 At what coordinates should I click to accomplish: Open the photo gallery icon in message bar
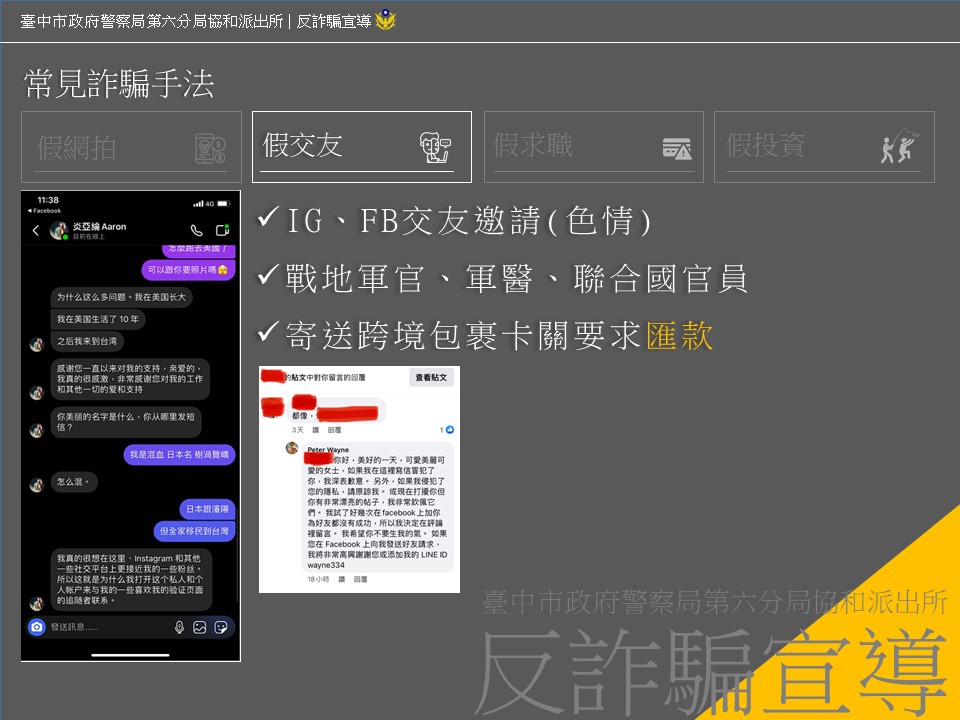coord(200,627)
